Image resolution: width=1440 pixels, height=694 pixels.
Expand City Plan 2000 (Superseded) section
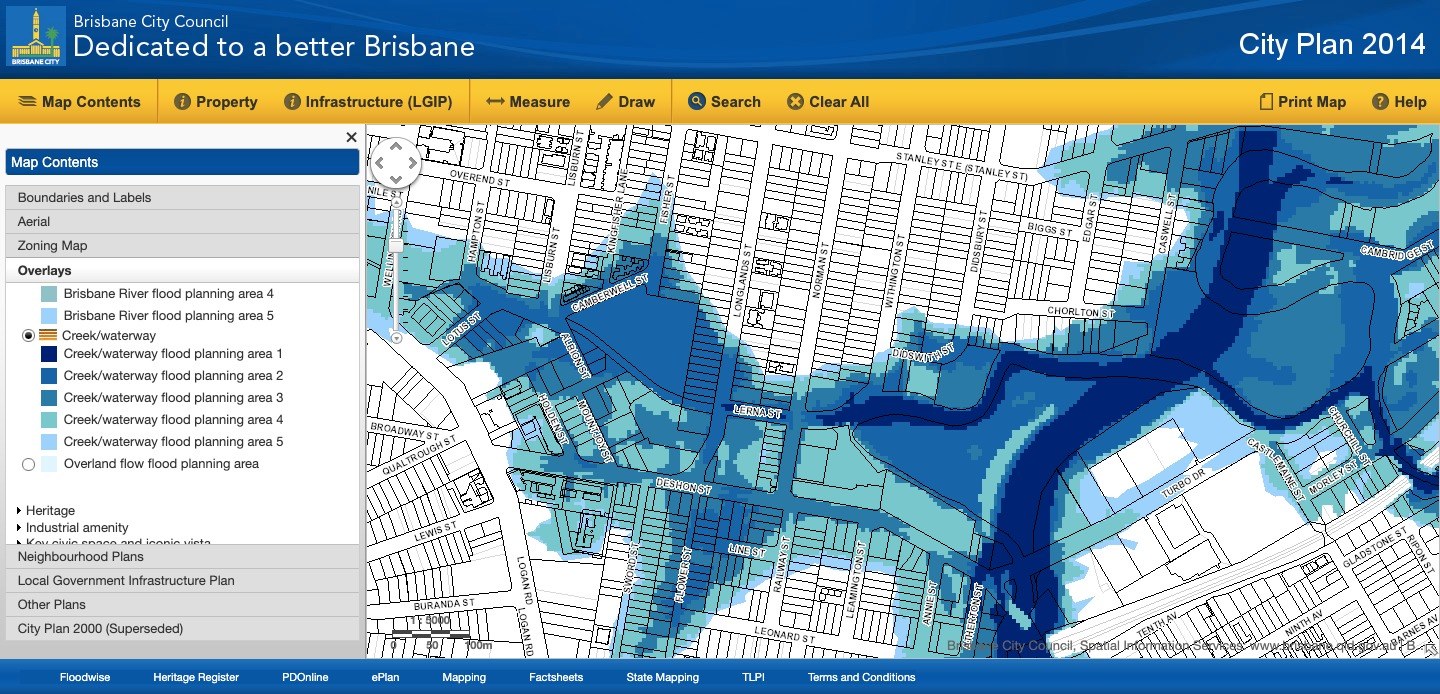[182, 629]
